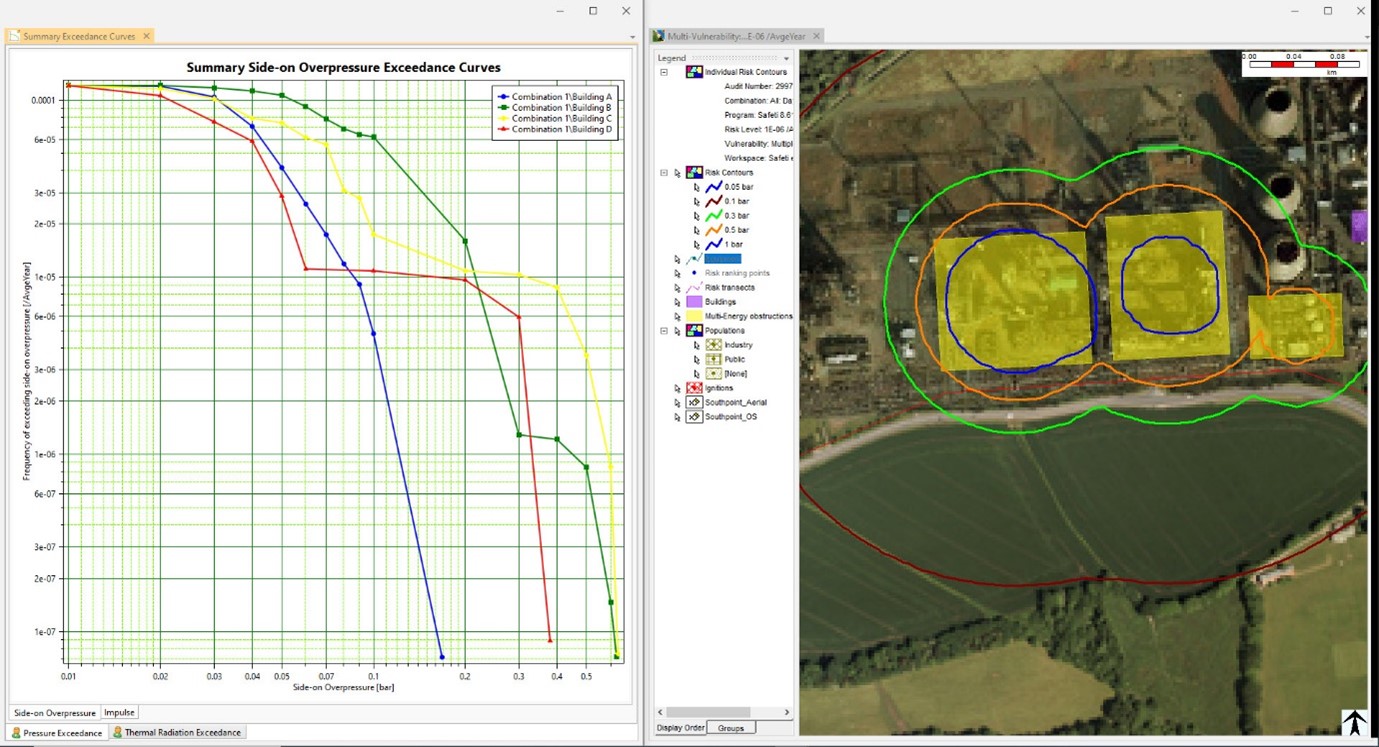Click the Buildings purple color swatch
The width and height of the screenshot is (1379, 747).
coord(693,300)
